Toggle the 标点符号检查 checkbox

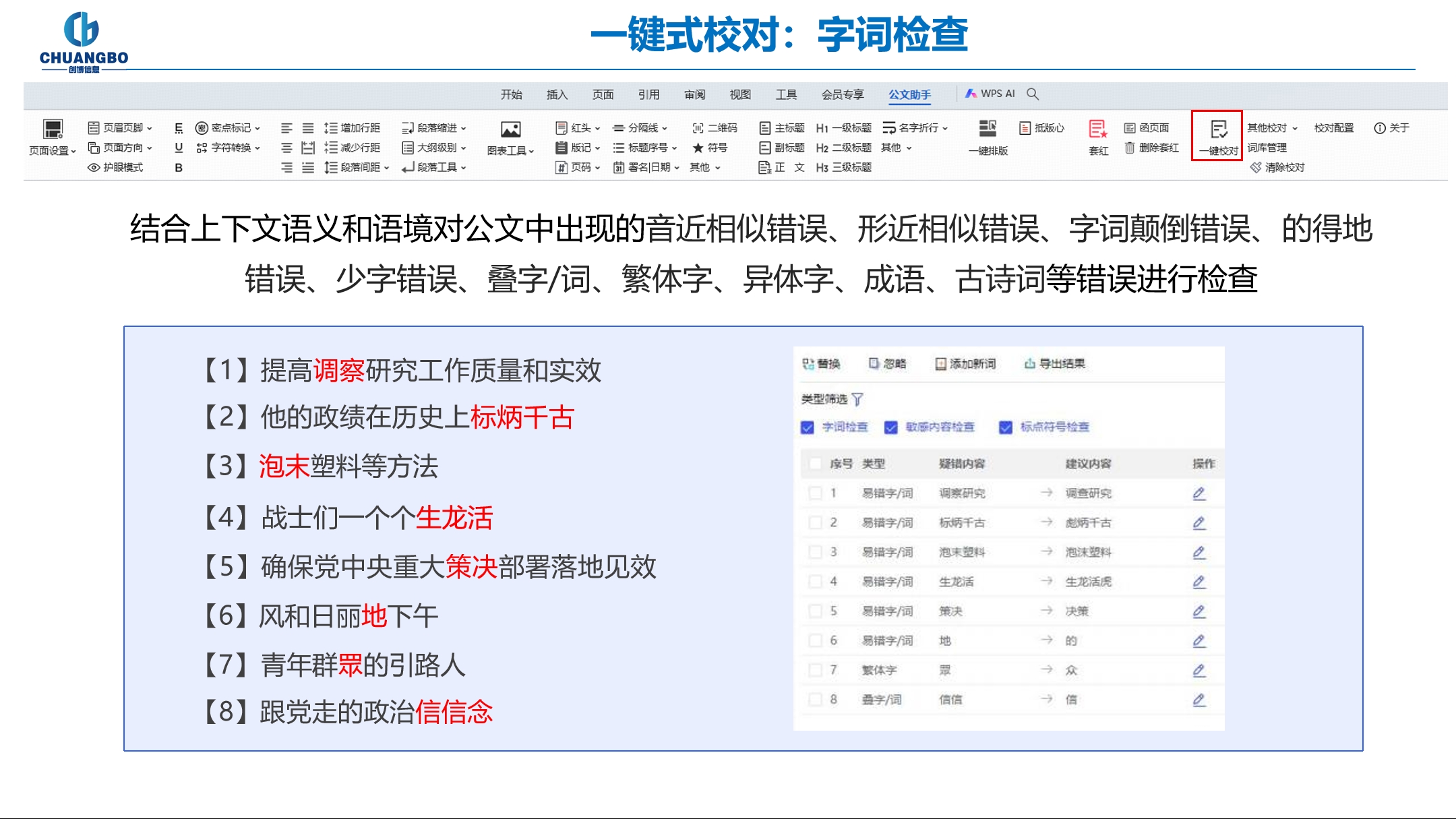[x=1006, y=427]
